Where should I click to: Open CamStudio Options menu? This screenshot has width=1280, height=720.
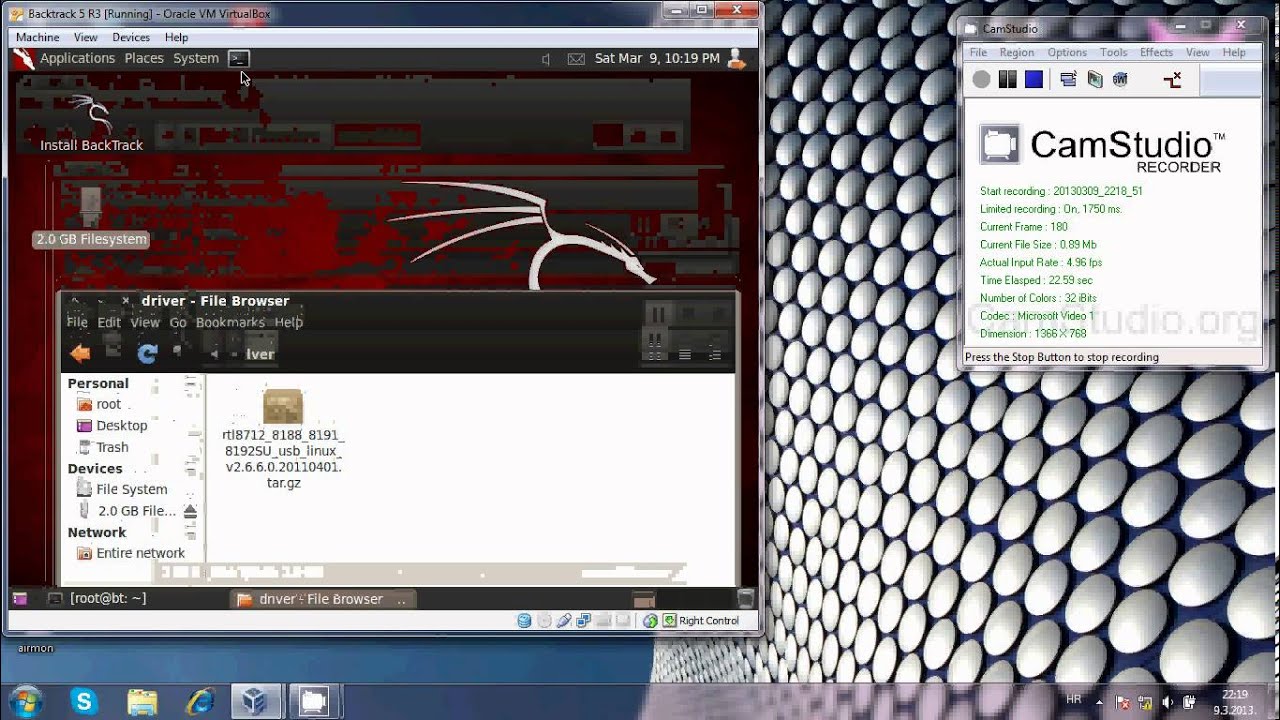pyautogui.click(x=1067, y=52)
